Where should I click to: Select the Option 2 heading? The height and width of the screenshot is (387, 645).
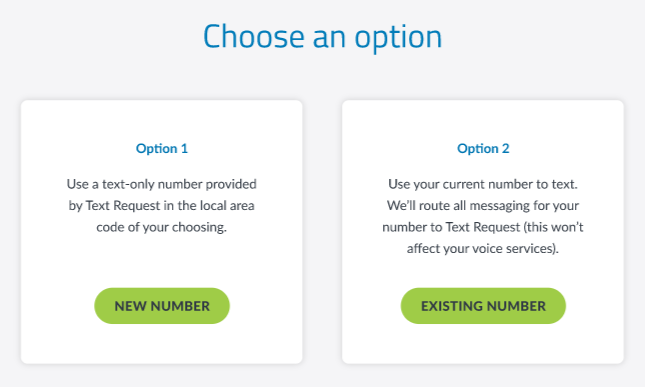point(483,148)
